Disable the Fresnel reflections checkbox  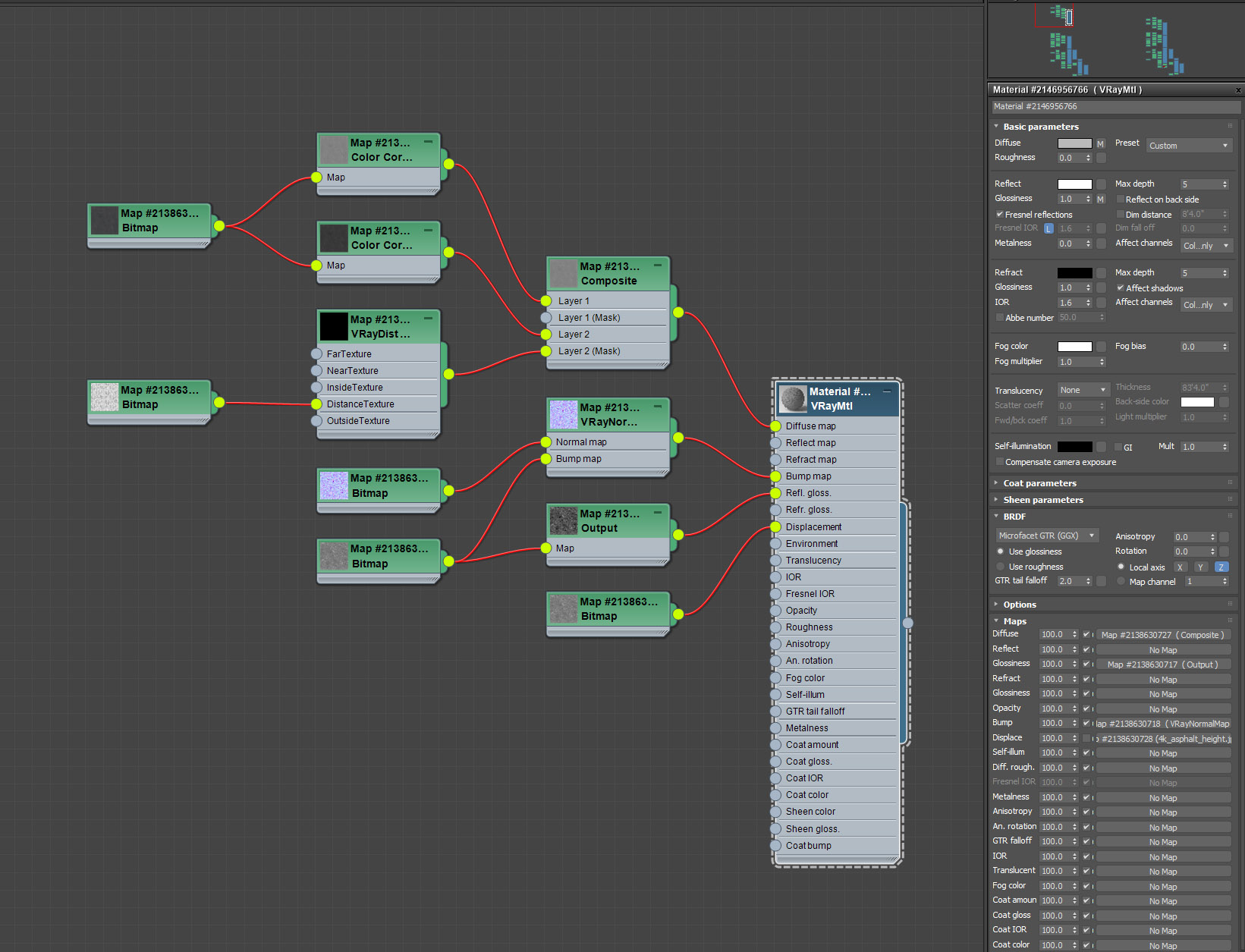pos(1000,215)
